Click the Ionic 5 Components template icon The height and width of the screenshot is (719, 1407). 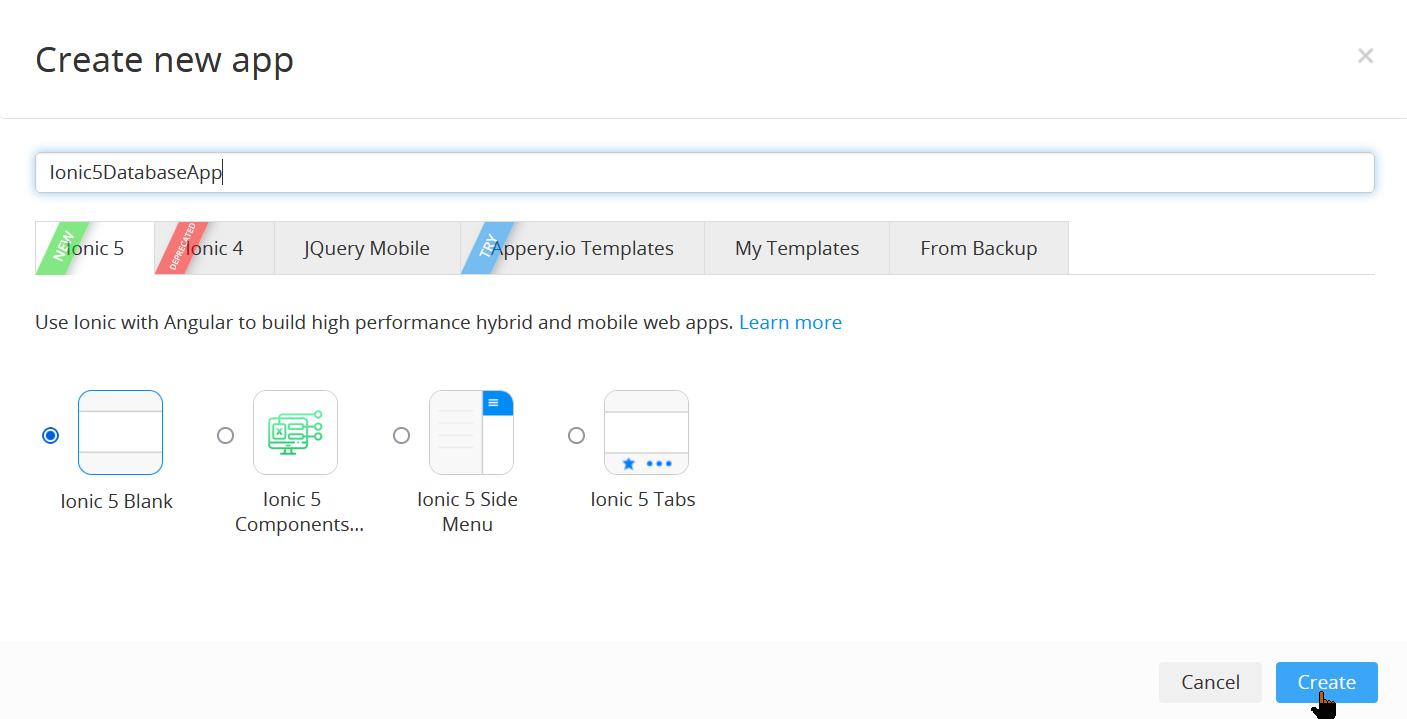click(295, 432)
